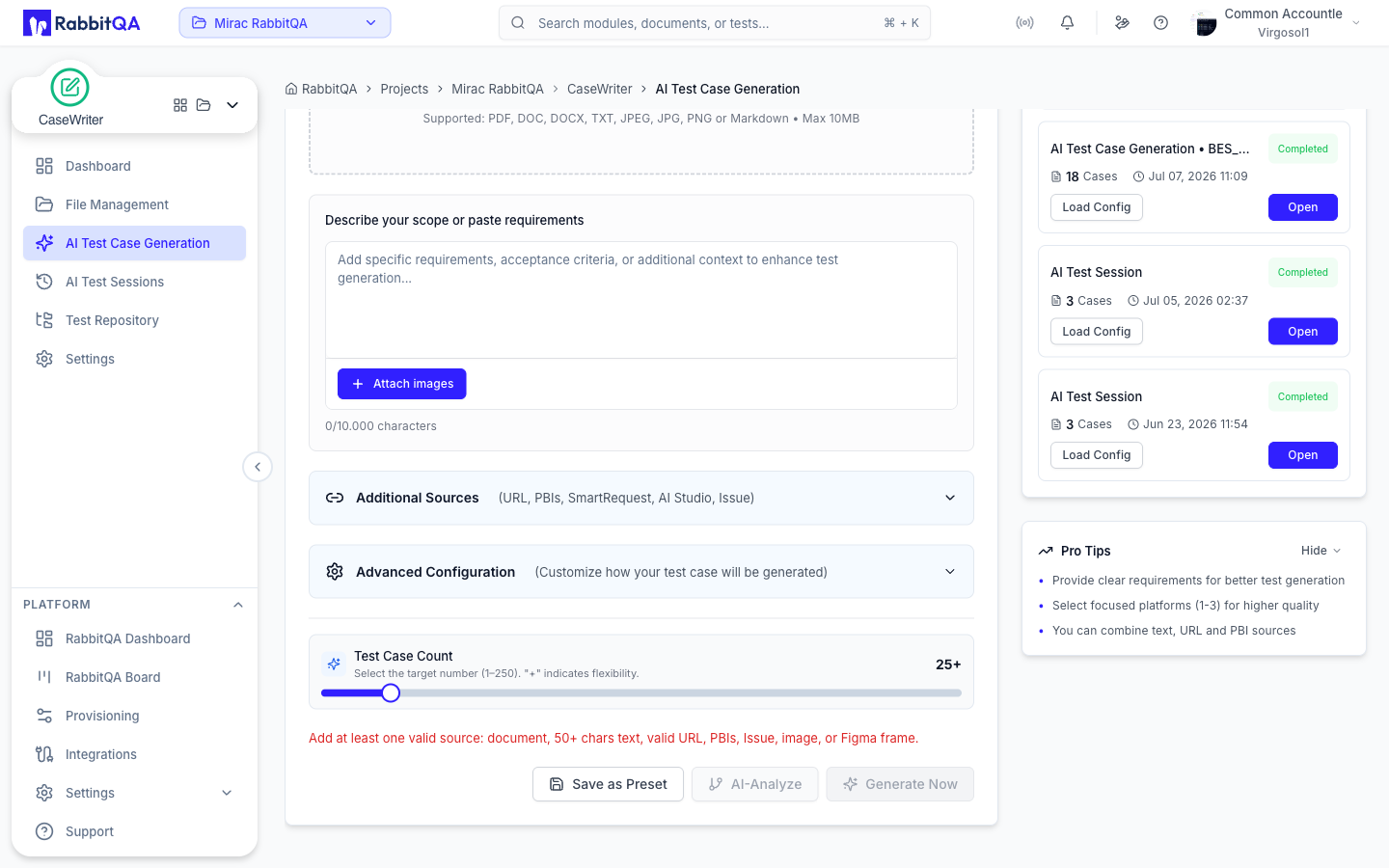Expand the Advanced Configuration section

tap(641, 572)
